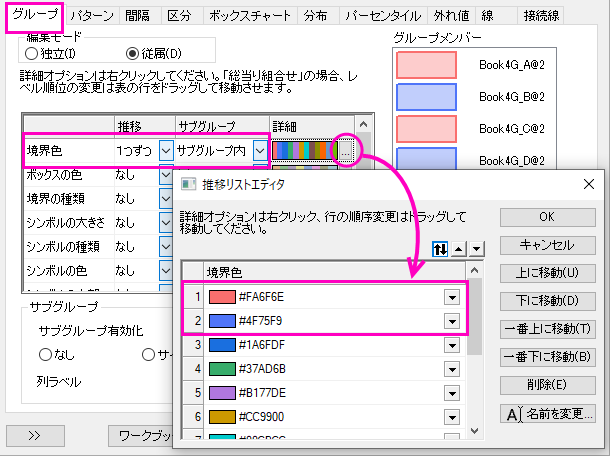Screen dimensions: 610x456
Task: Click the キャンセル button
Action: tap(547, 245)
